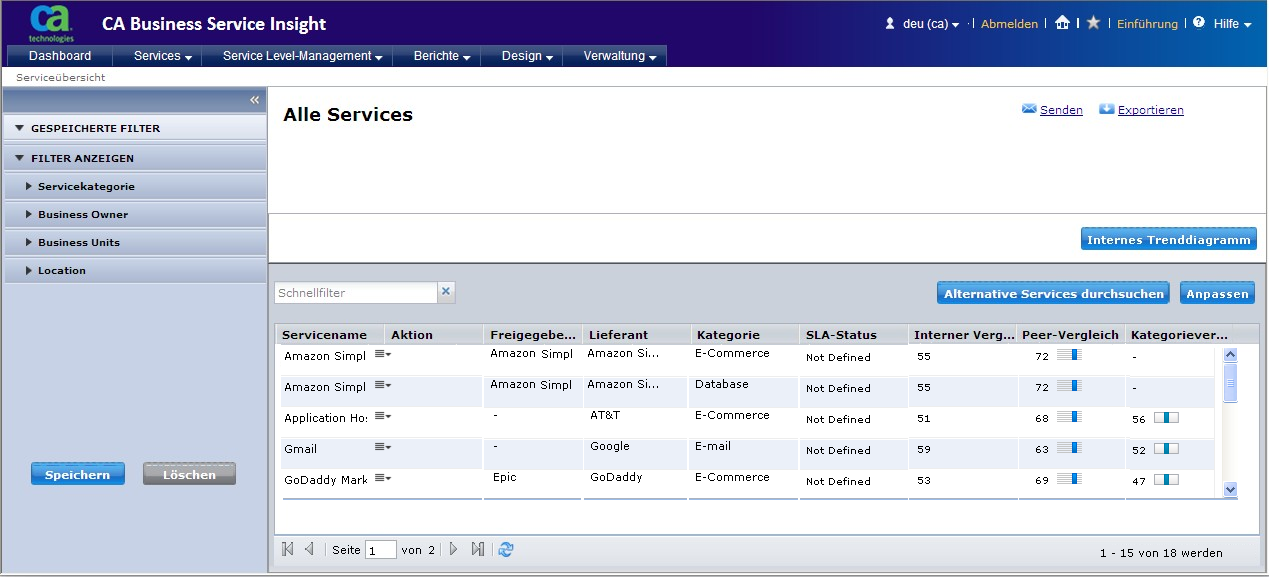
Task: Click the help question mark icon
Action: coord(1198,23)
